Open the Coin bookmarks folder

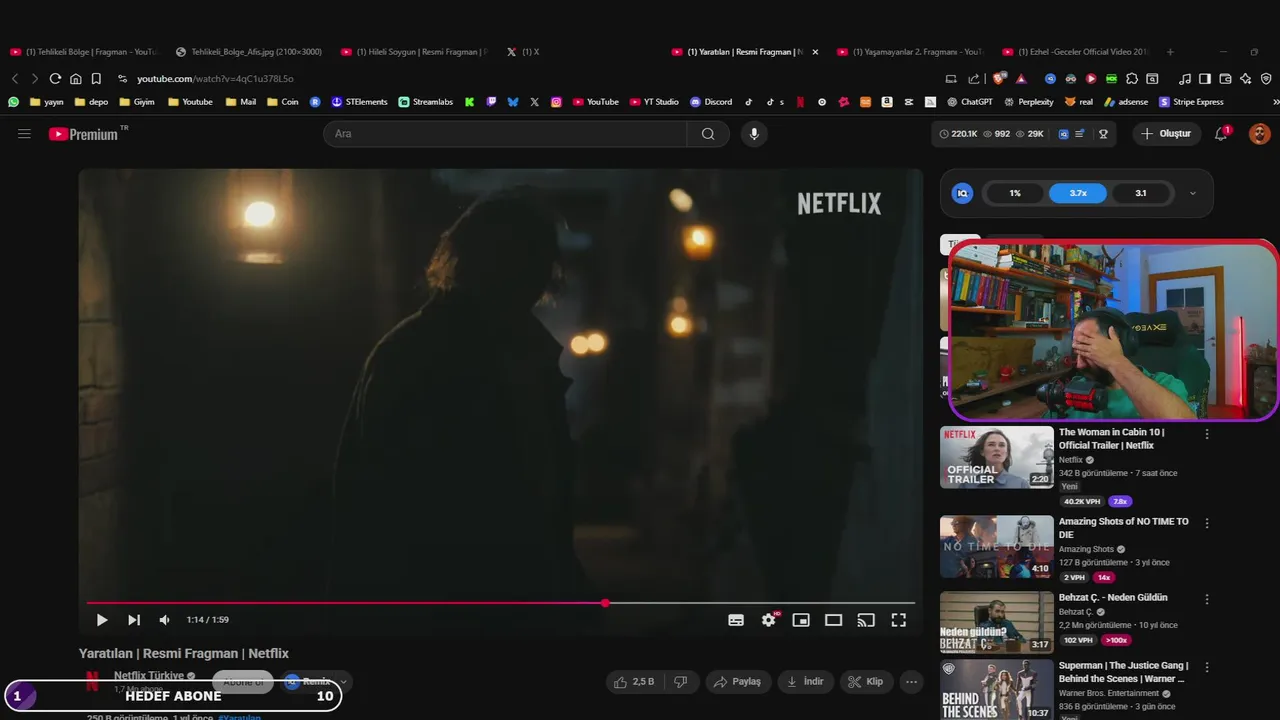click(282, 102)
